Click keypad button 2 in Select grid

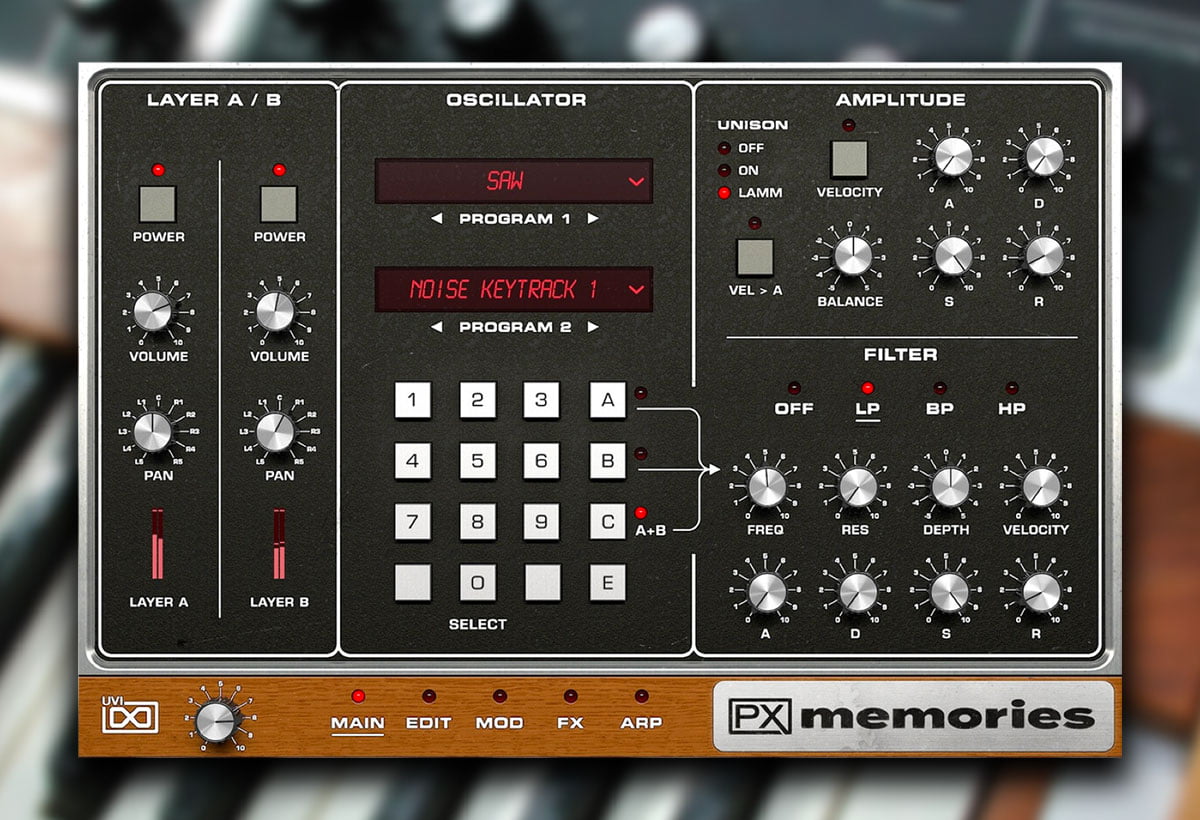click(x=478, y=401)
